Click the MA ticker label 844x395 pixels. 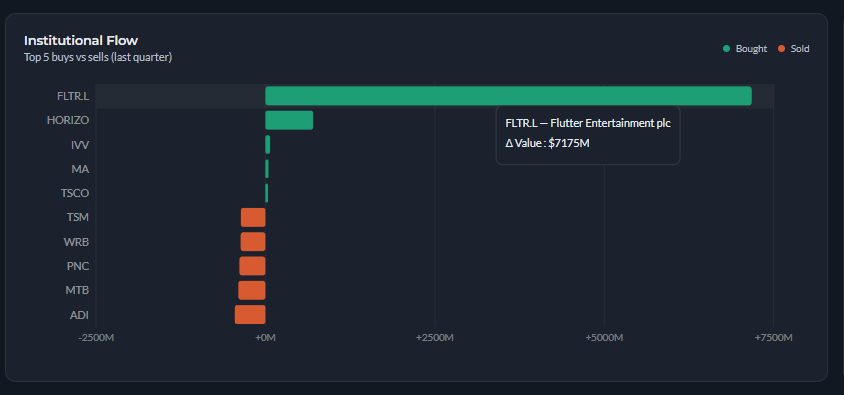tap(80, 169)
